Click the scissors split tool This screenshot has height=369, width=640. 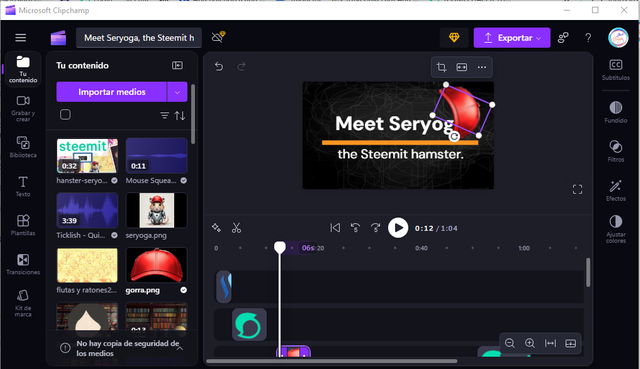pyautogui.click(x=236, y=228)
